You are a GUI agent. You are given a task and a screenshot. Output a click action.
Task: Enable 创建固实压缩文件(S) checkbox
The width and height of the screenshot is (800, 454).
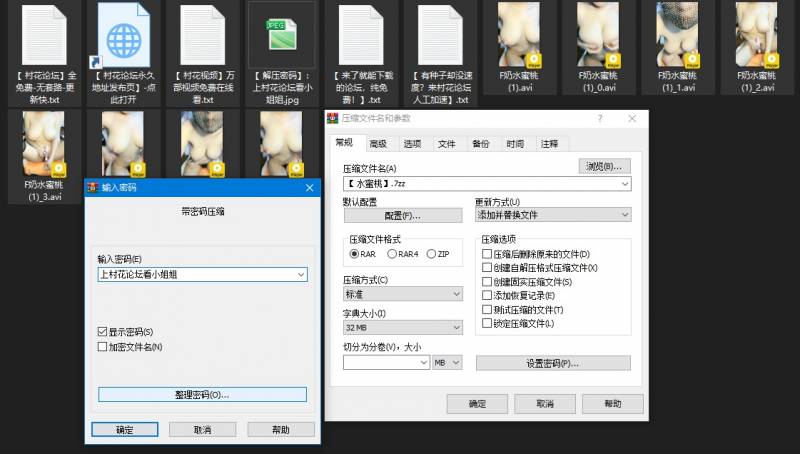(487, 282)
